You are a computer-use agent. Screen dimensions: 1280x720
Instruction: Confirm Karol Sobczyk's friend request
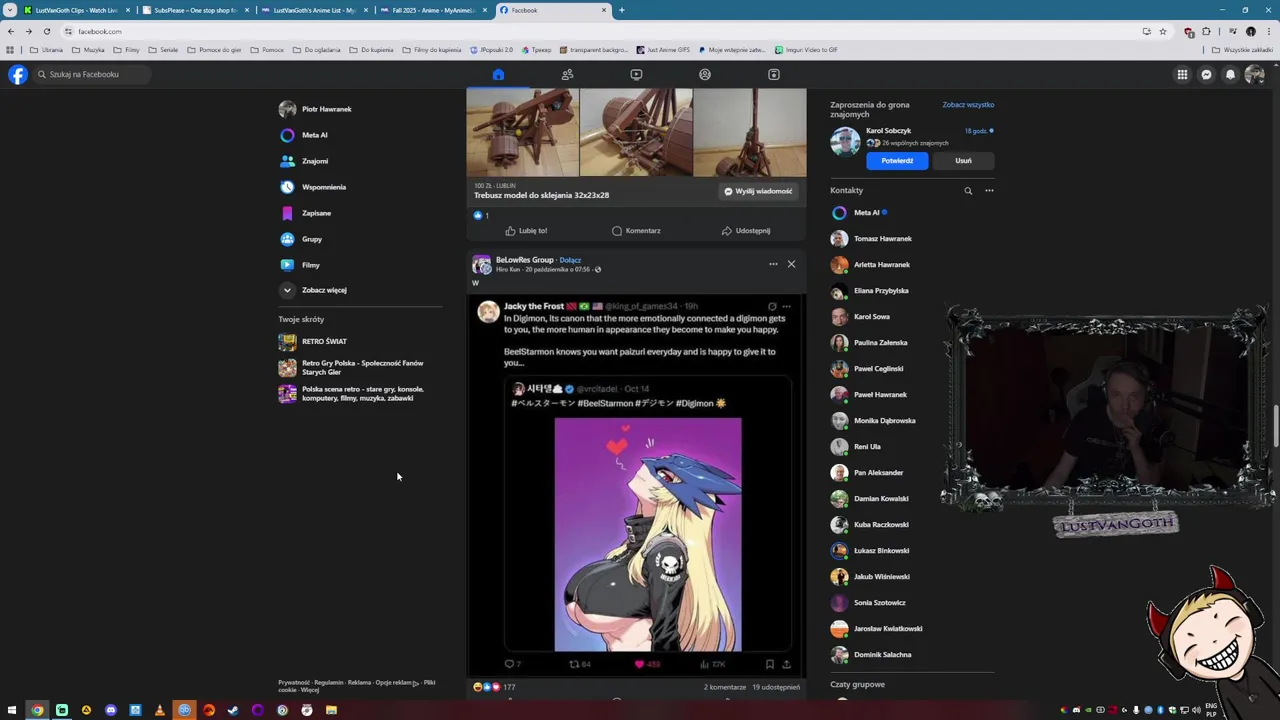(x=897, y=160)
